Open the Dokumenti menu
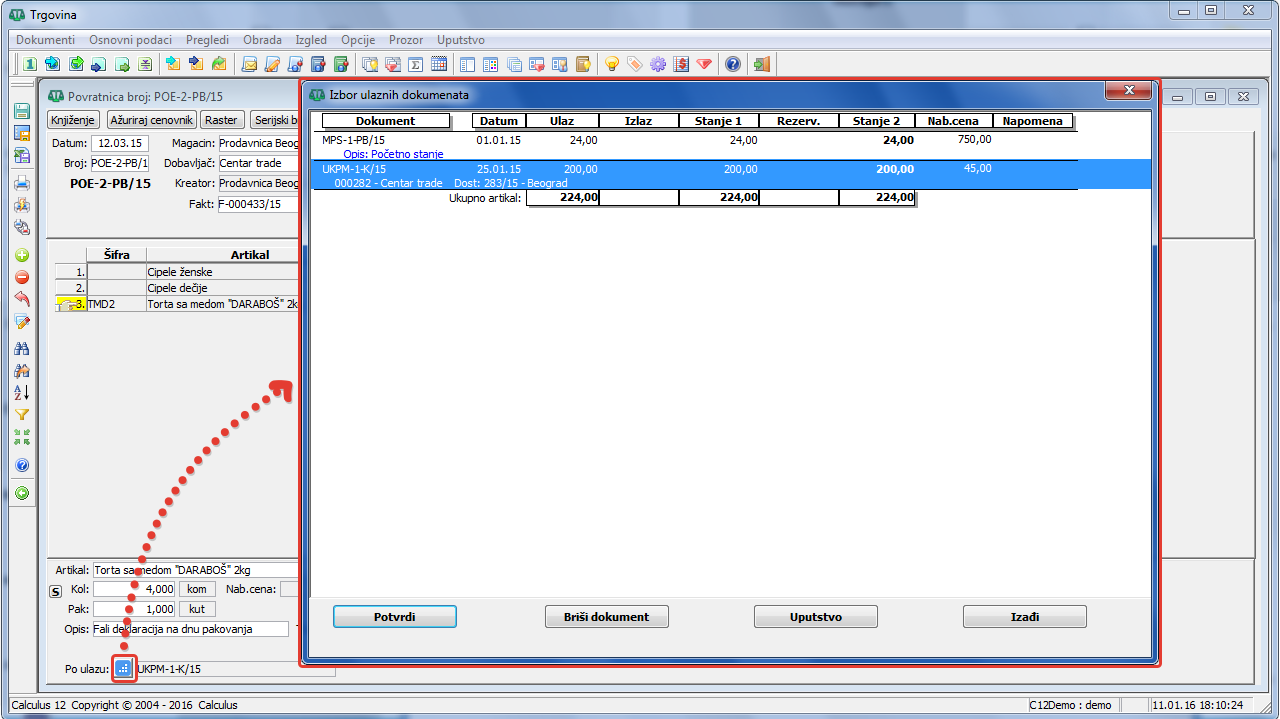Image resolution: width=1280 pixels, height=719 pixels. click(46, 40)
